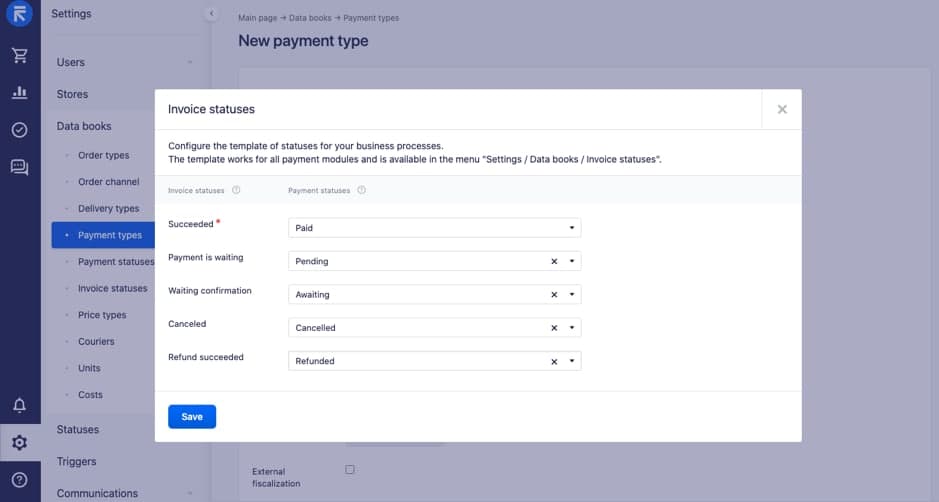Viewport: 939px width, 502px height.
Task: Select Order types in sidebar menu
Action: pos(104,155)
